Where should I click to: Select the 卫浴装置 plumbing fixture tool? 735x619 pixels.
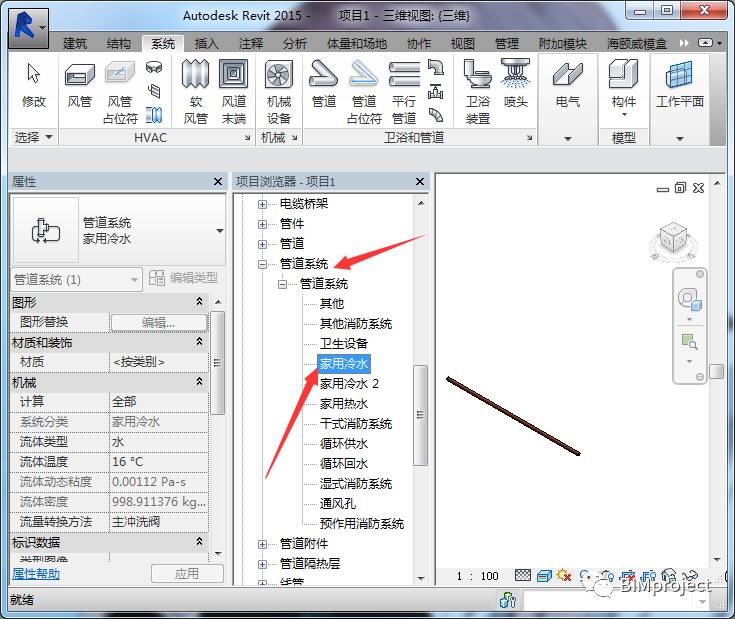477,92
